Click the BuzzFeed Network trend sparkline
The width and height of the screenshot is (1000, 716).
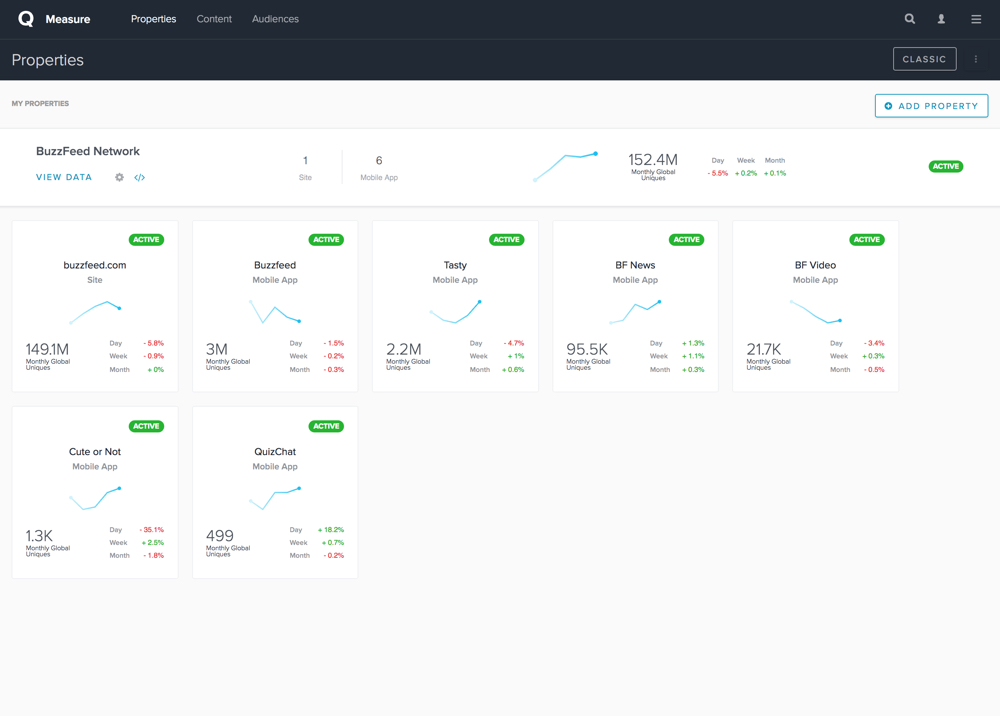pos(566,166)
